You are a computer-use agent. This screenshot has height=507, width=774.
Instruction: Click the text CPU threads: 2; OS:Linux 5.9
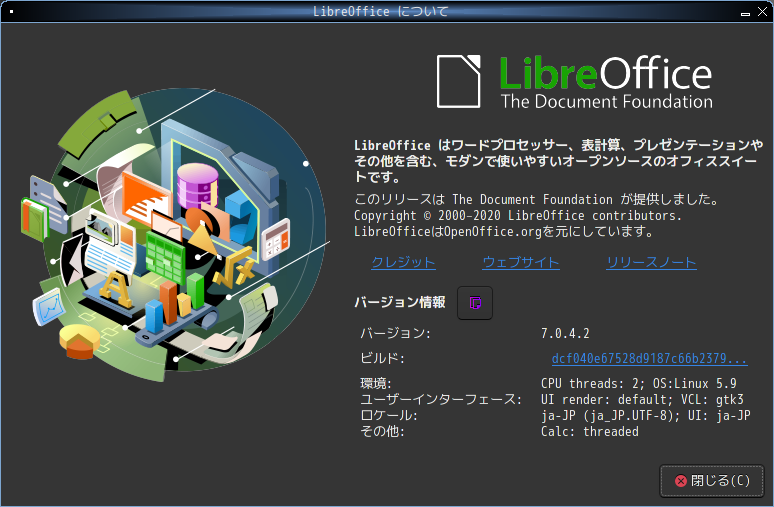(639, 384)
